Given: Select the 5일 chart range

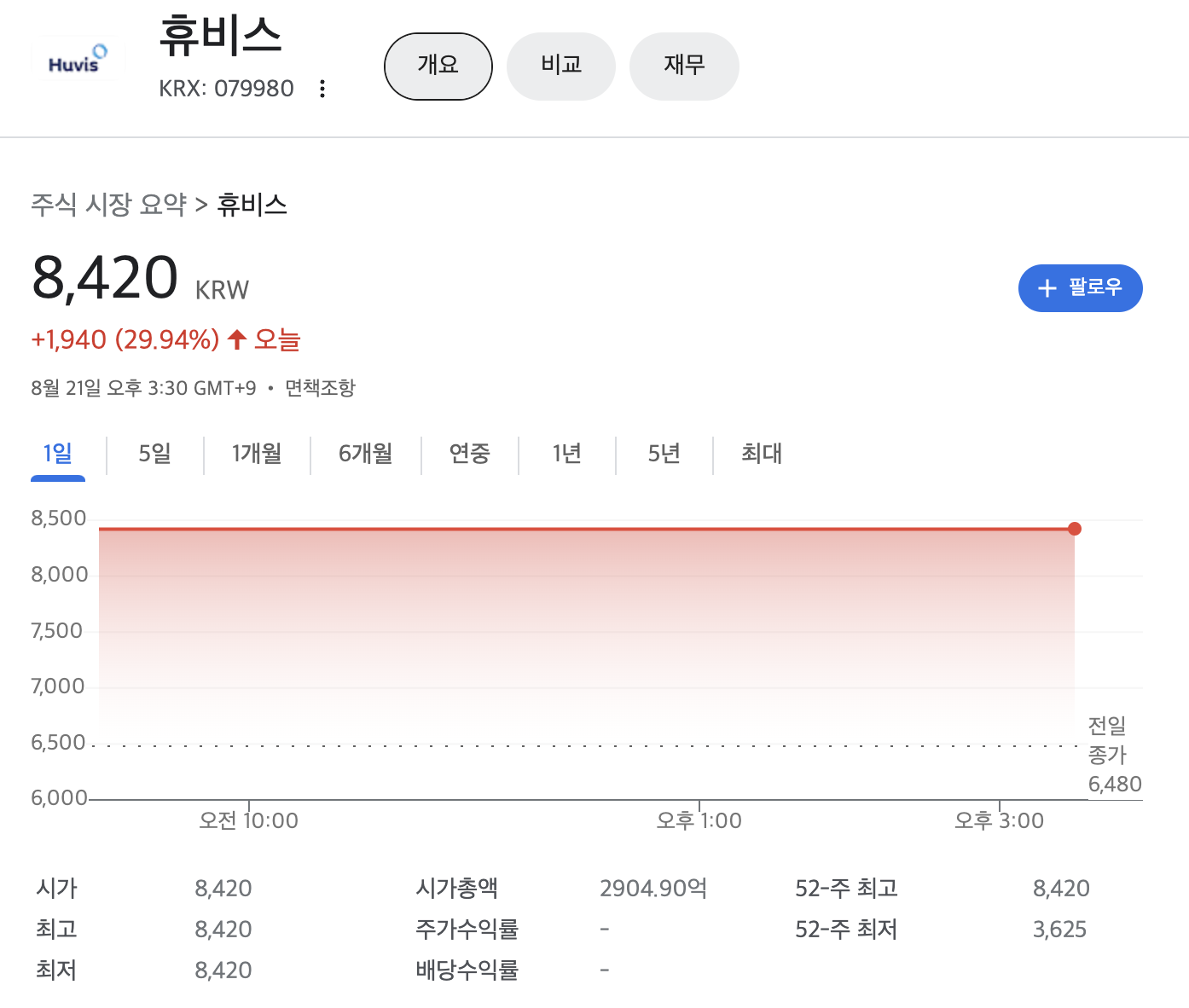Looking at the screenshot, I should click(155, 454).
